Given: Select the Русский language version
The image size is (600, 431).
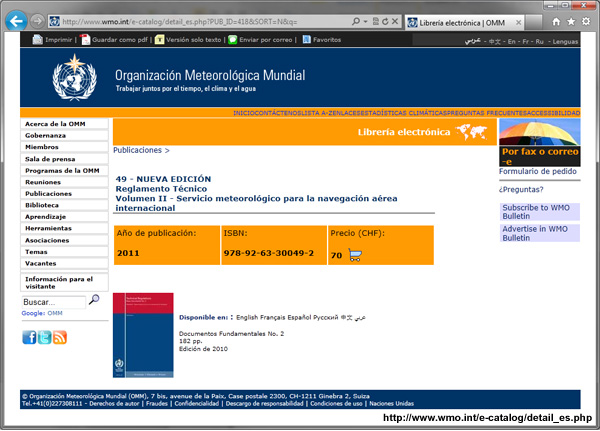Looking at the screenshot, I should pos(326,317).
